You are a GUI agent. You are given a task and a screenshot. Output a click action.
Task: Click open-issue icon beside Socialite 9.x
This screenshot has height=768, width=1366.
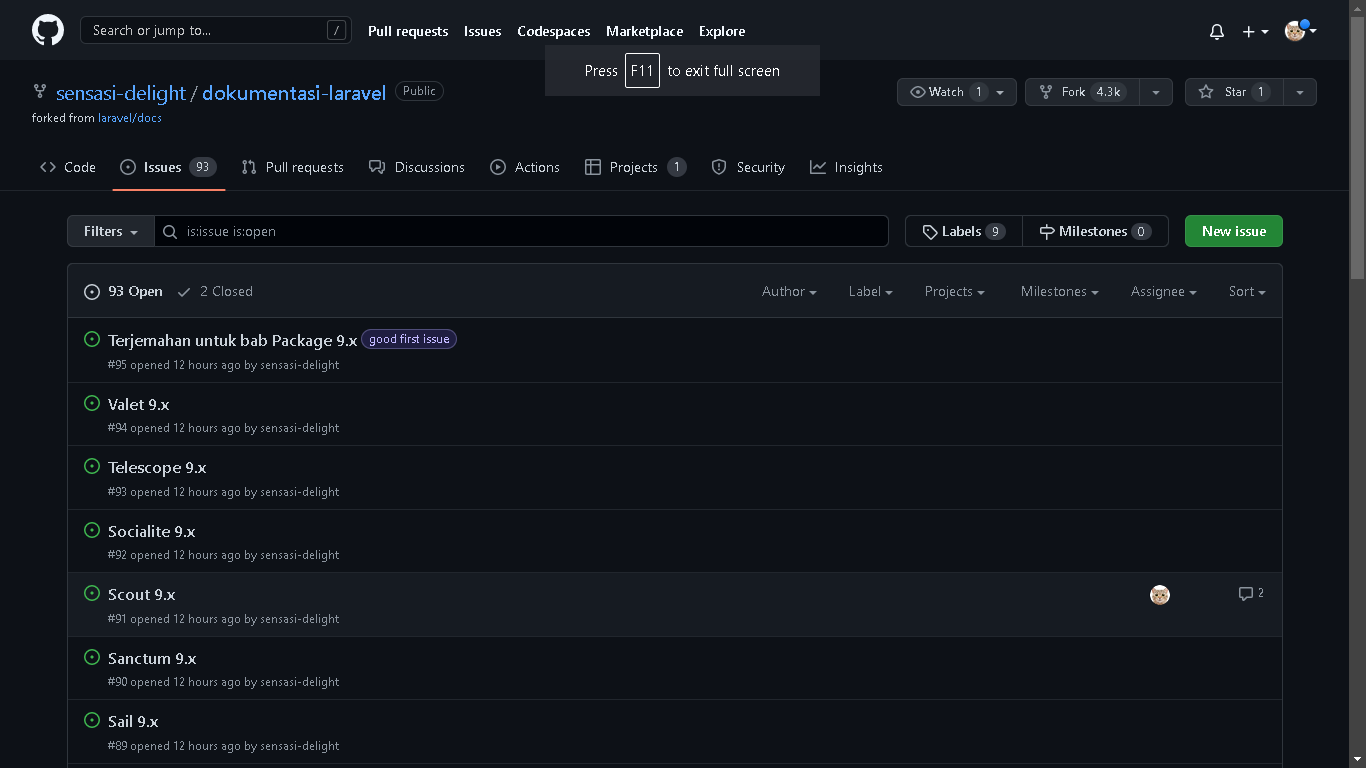coord(92,530)
